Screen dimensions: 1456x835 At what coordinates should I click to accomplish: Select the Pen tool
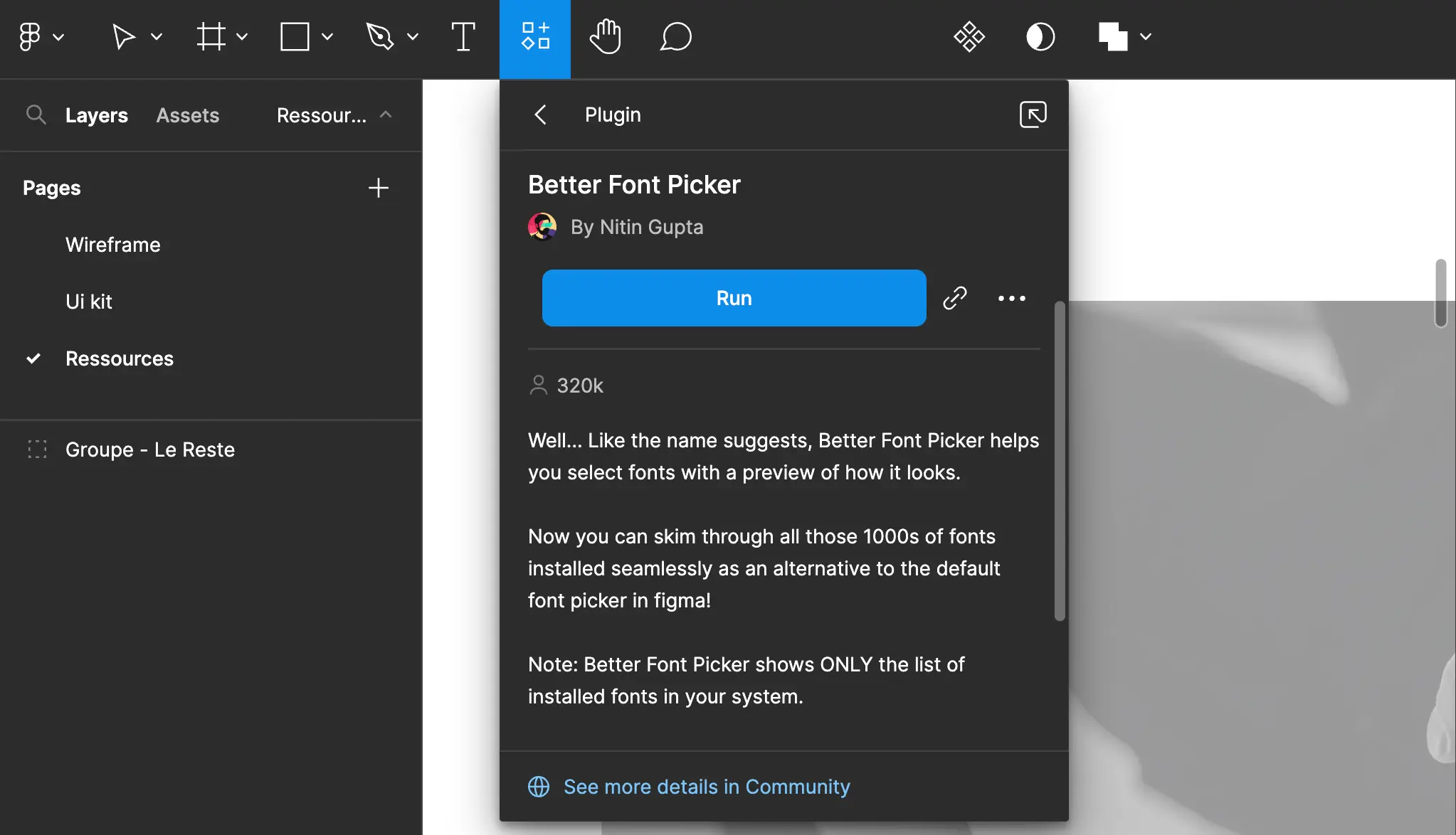[379, 37]
